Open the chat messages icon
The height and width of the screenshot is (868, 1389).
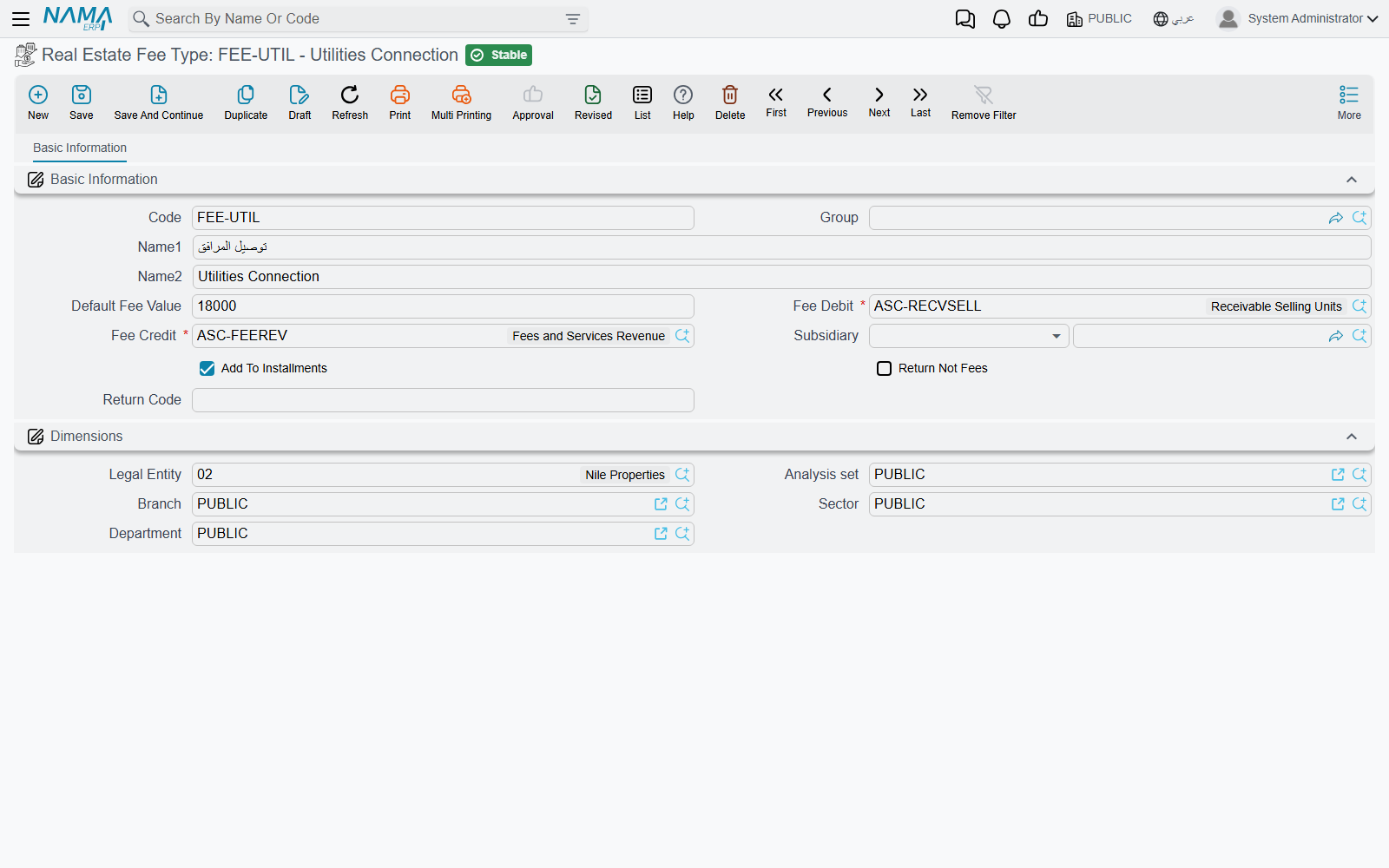[965, 19]
